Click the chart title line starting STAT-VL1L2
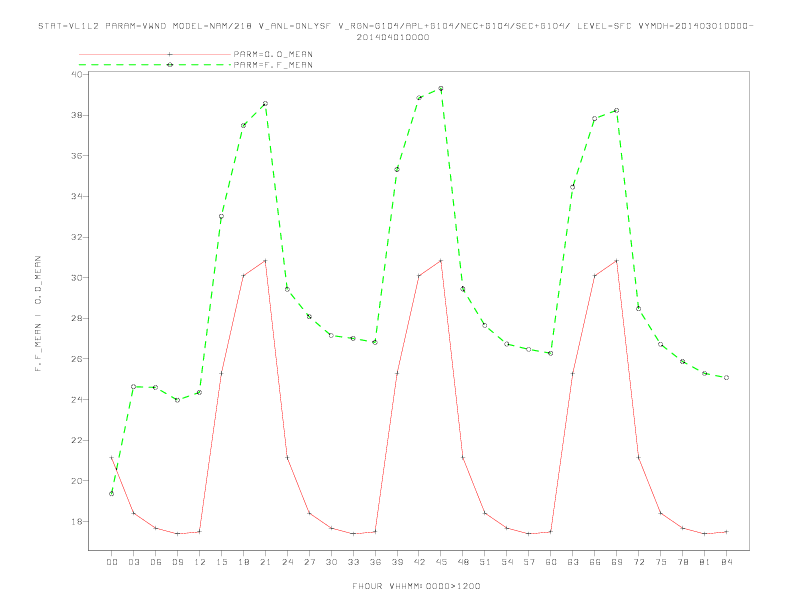Viewport: 792px width, 612px height. [395, 26]
